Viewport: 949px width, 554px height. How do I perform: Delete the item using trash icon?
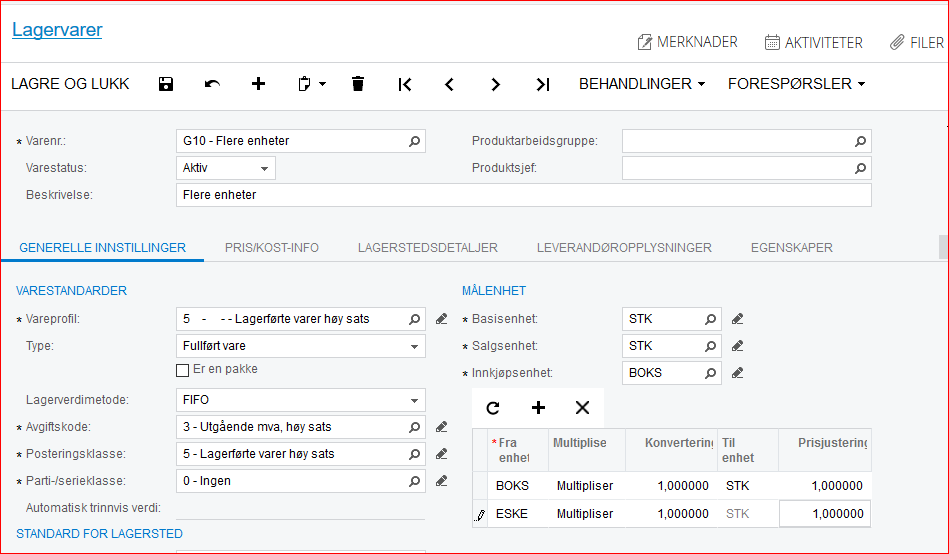pyautogui.click(x=358, y=84)
